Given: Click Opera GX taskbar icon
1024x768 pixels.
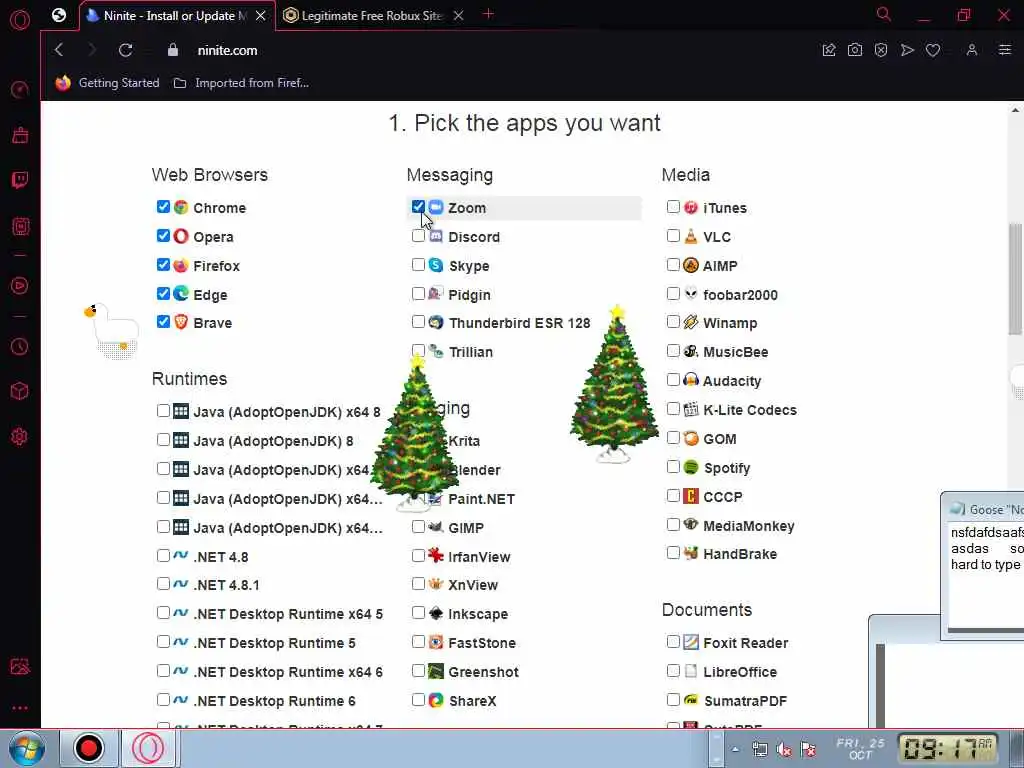Looking at the screenshot, I should click(148, 748).
